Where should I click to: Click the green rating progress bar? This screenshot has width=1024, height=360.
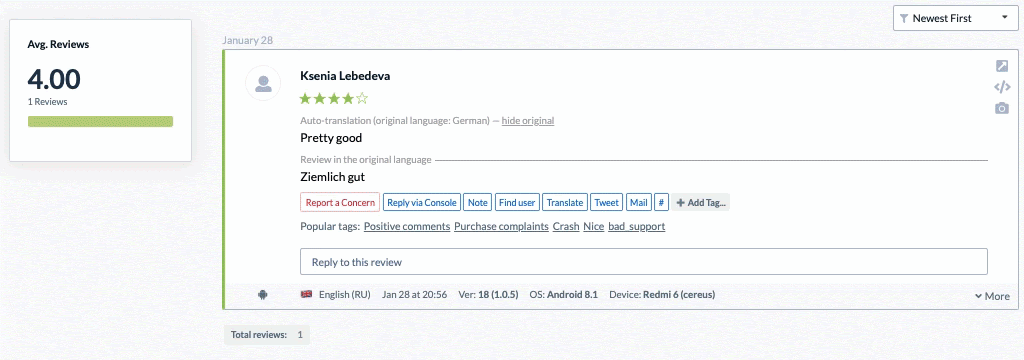(x=101, y=122)
